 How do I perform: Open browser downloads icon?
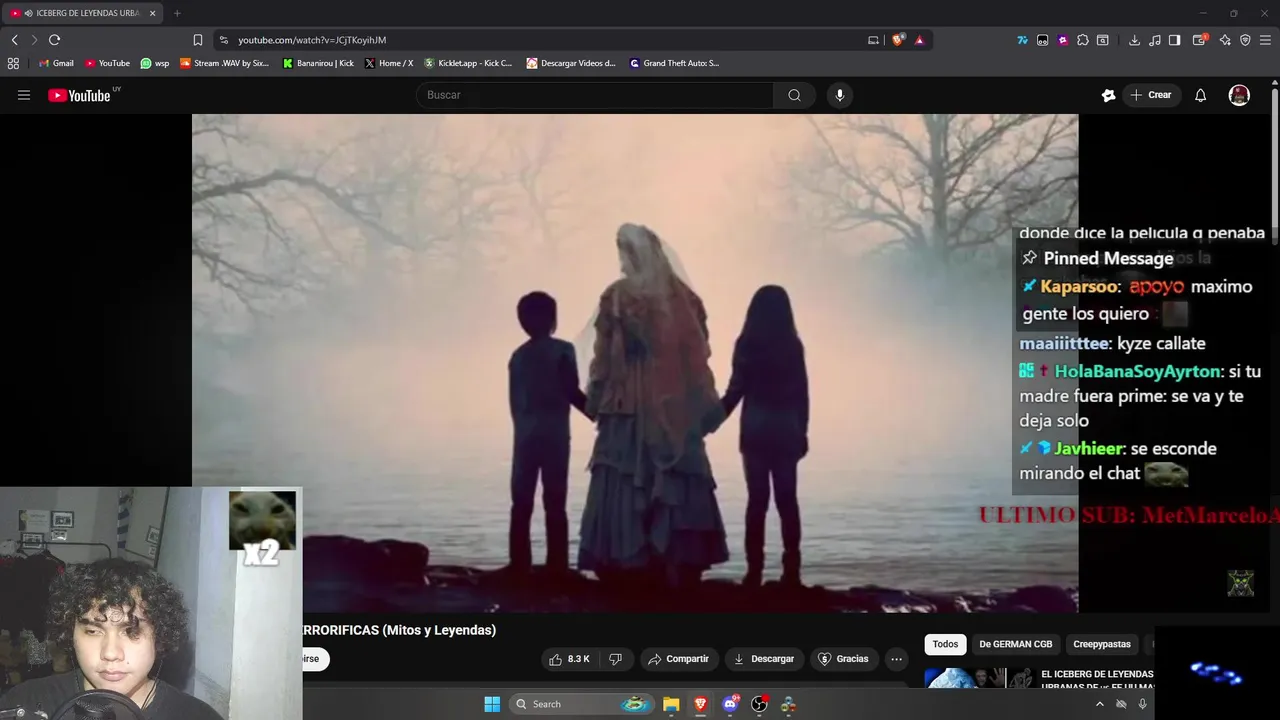pyautogui.click(x=1134, y=40)
